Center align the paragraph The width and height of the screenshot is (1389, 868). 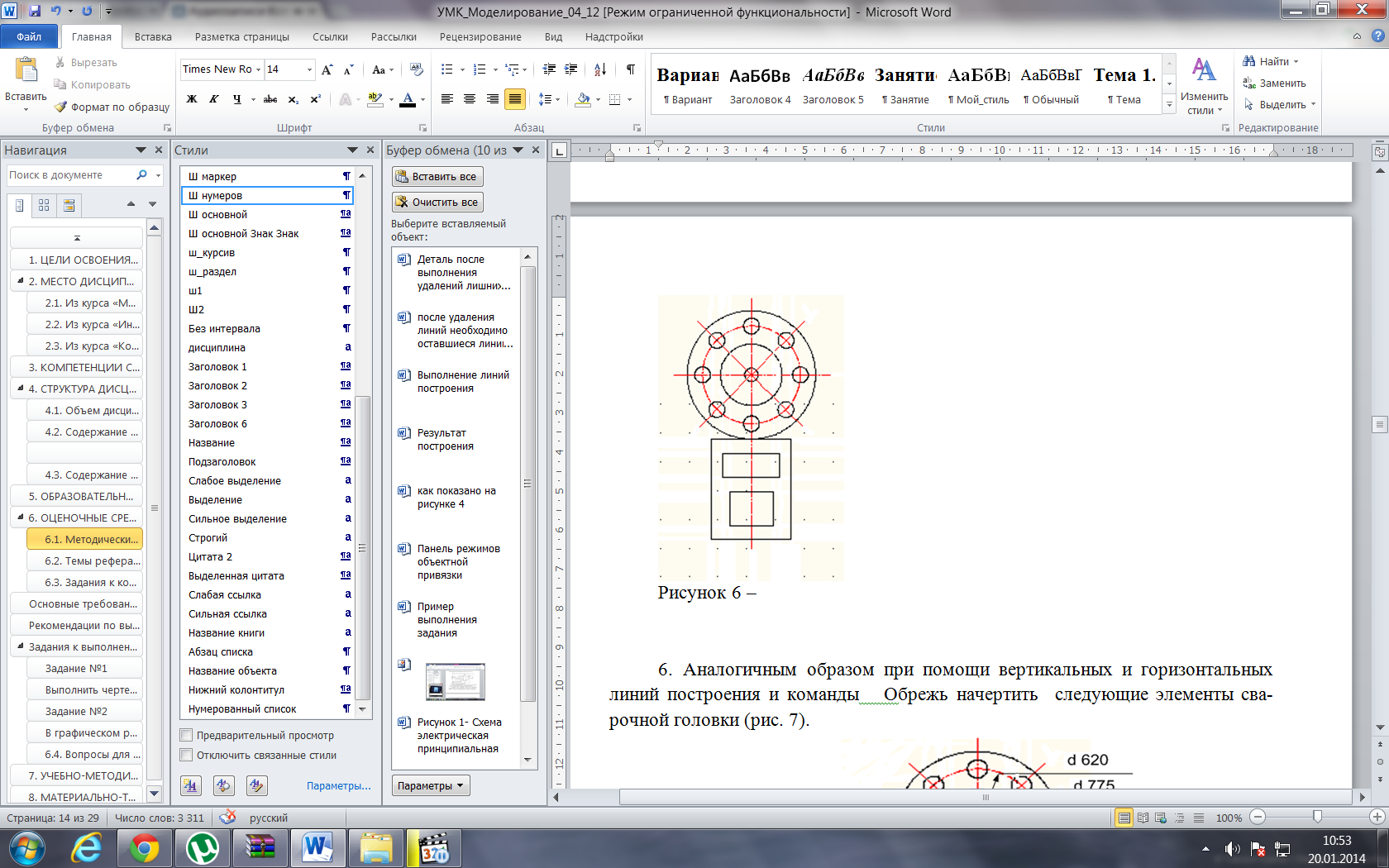pos(470,99)
